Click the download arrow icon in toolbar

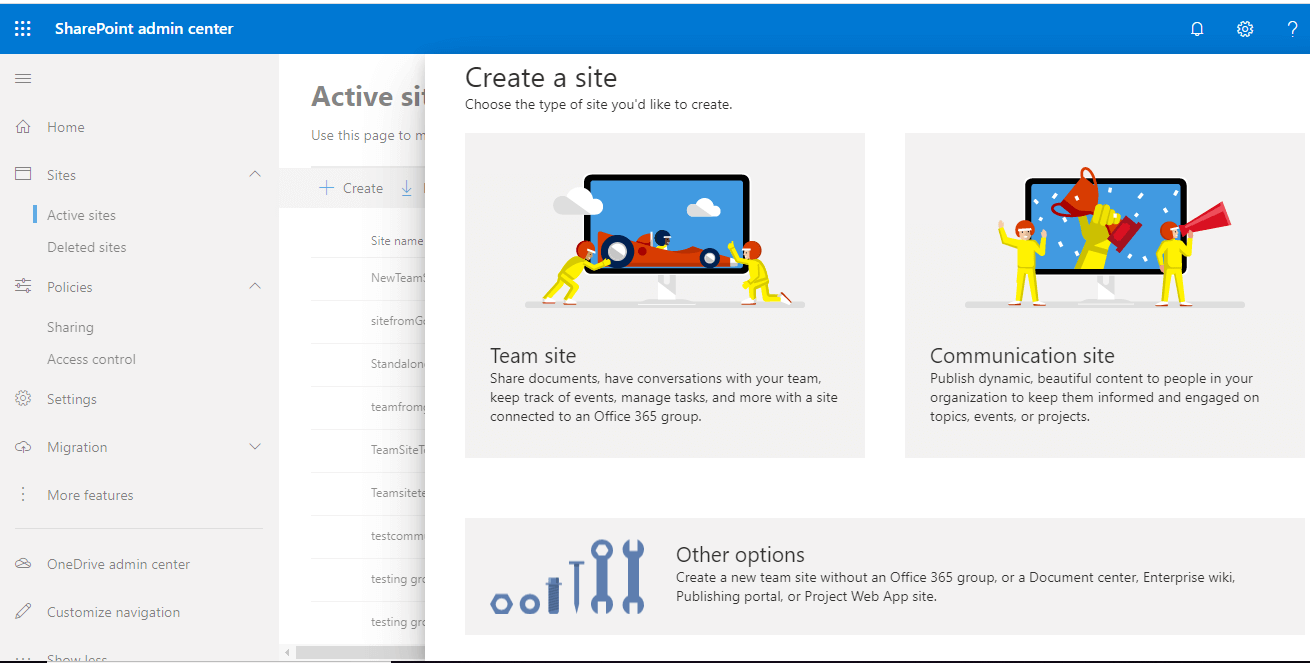(406, 188)
